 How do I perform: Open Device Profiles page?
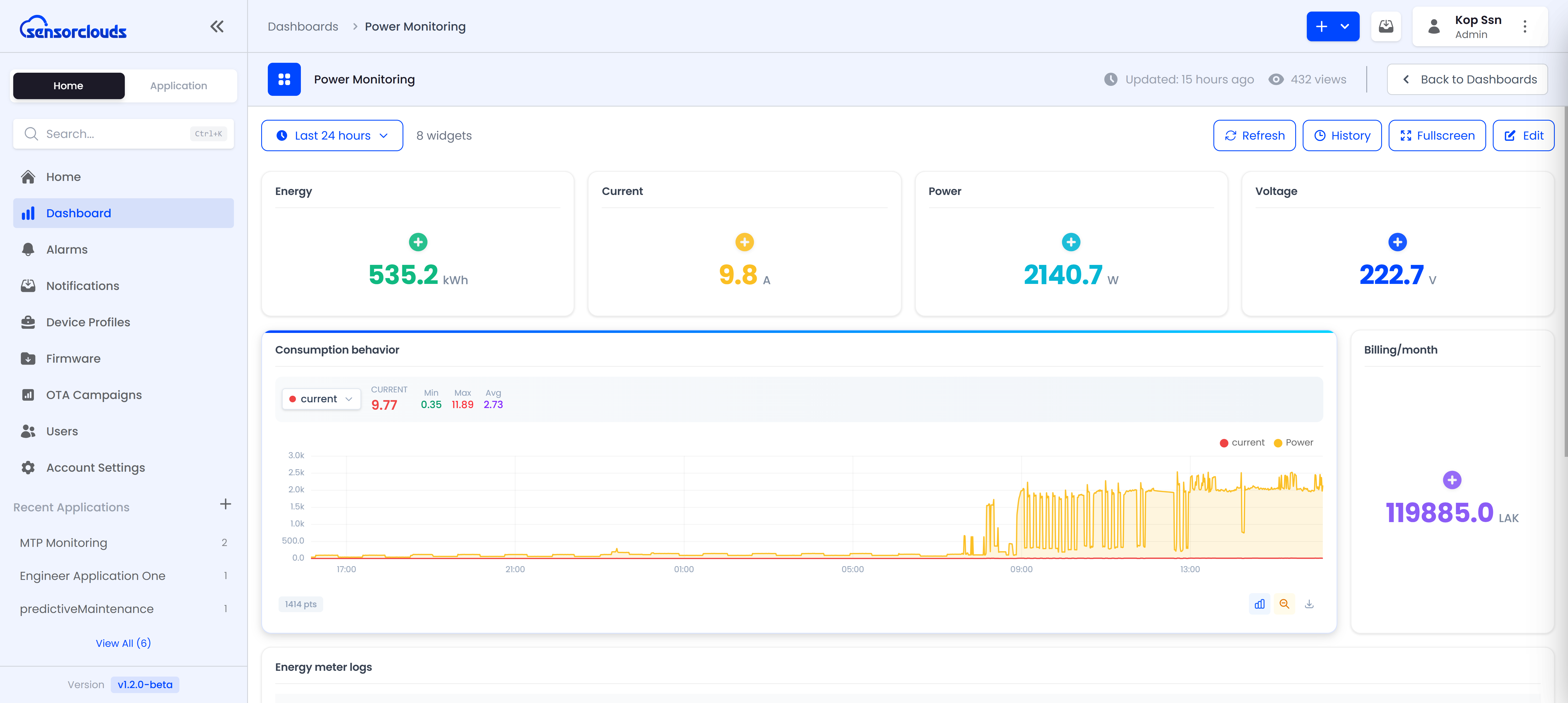[123, 322]
